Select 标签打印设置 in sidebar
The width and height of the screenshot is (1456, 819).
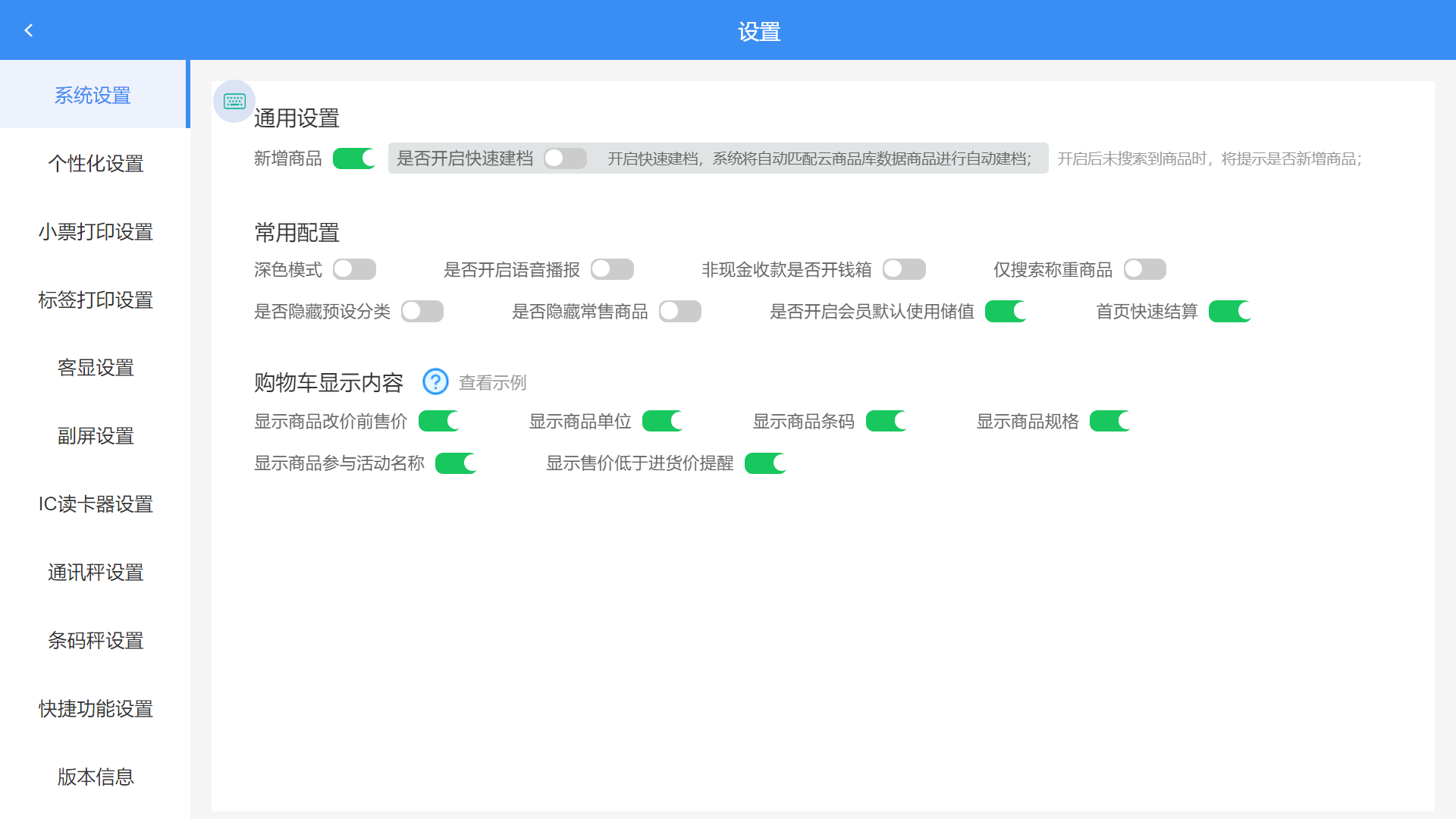(x=96, y=300)
